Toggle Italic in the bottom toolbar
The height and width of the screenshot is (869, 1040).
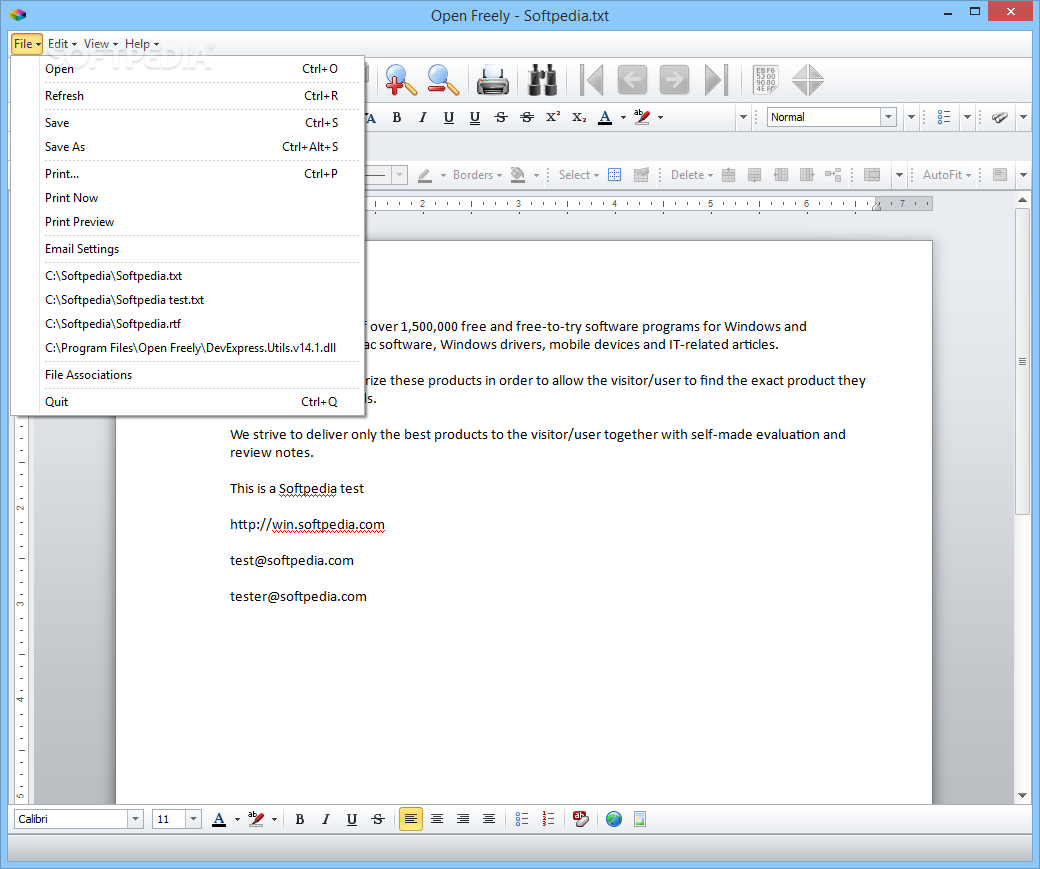326,819
